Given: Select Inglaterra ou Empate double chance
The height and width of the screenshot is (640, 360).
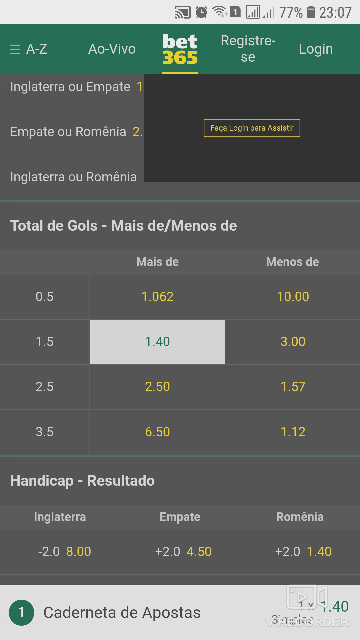Looking at the screenshot, I should [72, 87].
